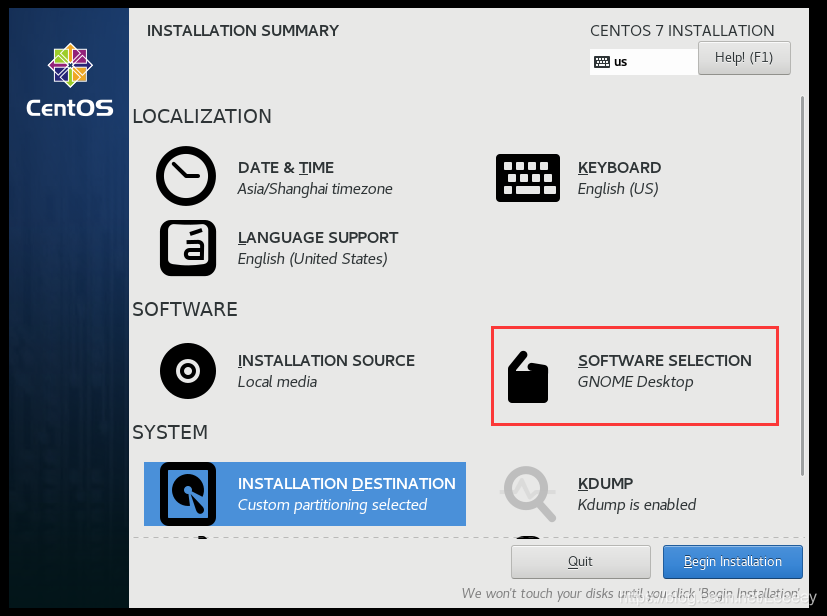The height and width of the screenshot is (616, 827).
Task: Click 'English (United States)' text
Action: 312,259
